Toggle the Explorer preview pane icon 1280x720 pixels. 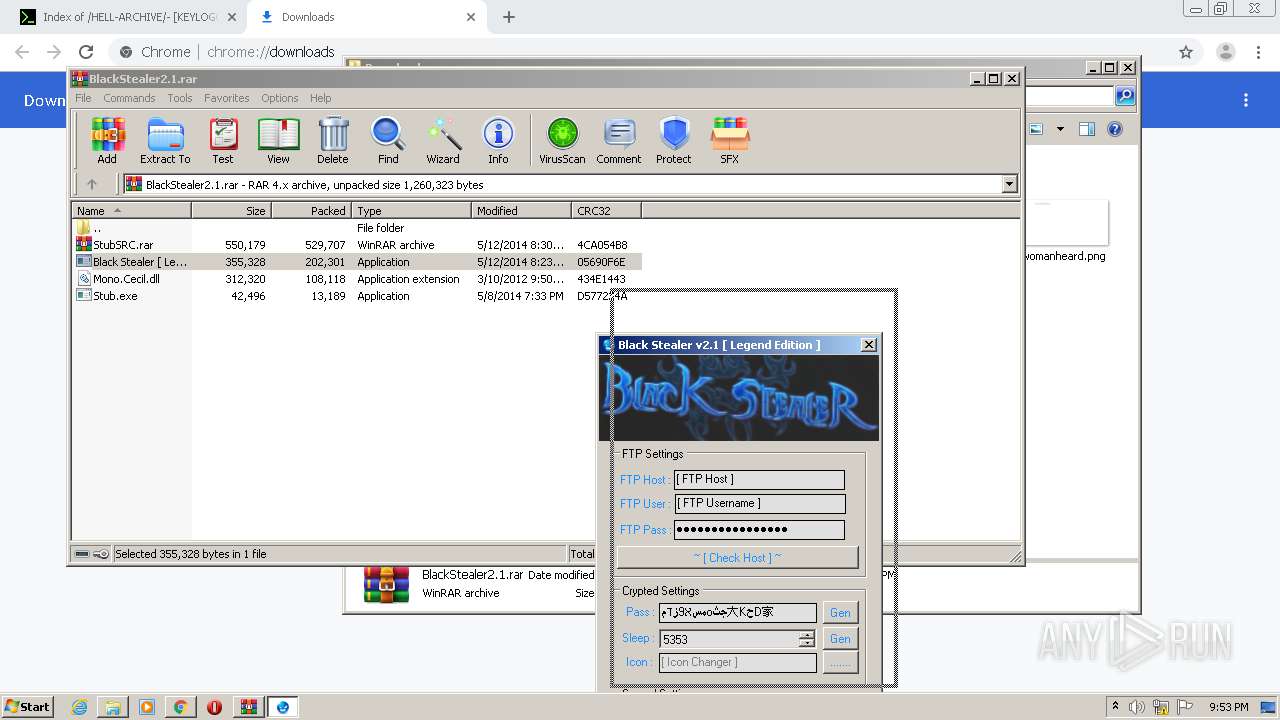(x=1087, y=129)
